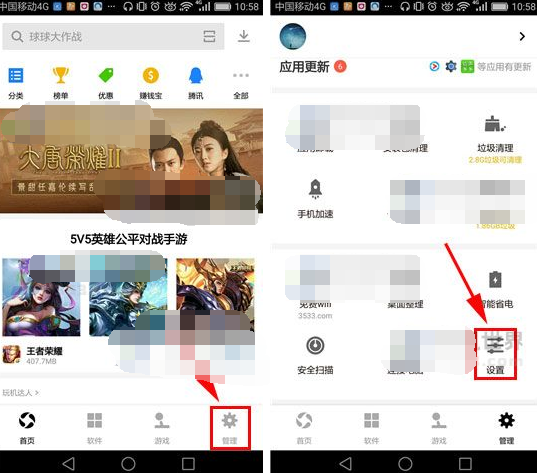
Task: Tap the scan icon in search bar
Action: [209, 36]
